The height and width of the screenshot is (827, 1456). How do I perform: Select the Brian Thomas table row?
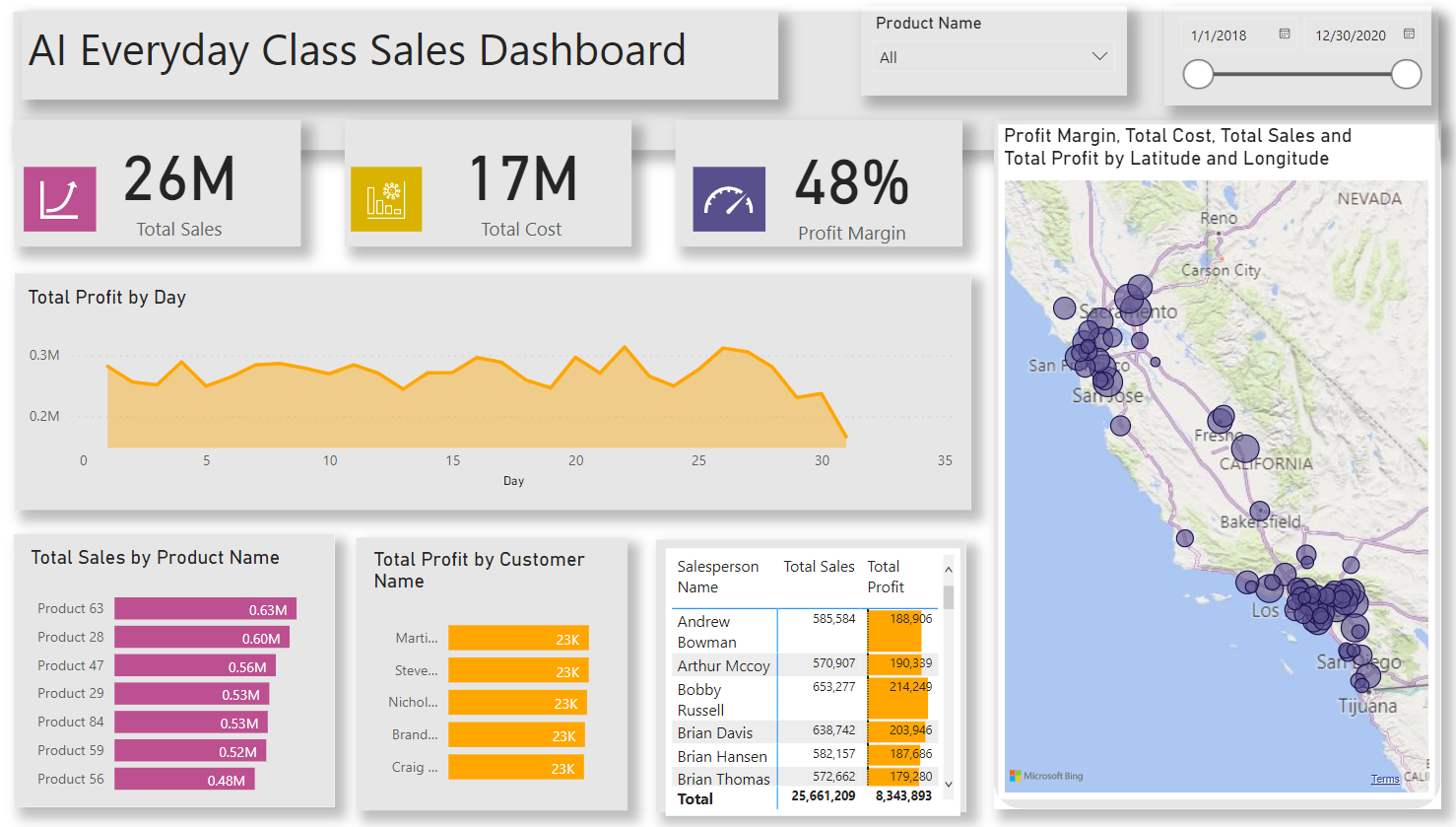pos(805,778)
